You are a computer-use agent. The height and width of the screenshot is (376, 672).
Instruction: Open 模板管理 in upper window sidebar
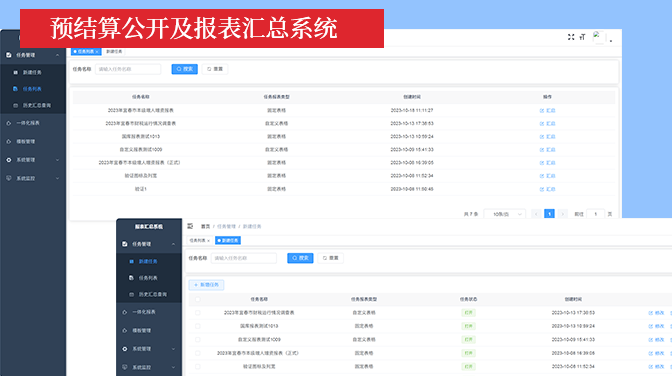click(x=33, y=141)
